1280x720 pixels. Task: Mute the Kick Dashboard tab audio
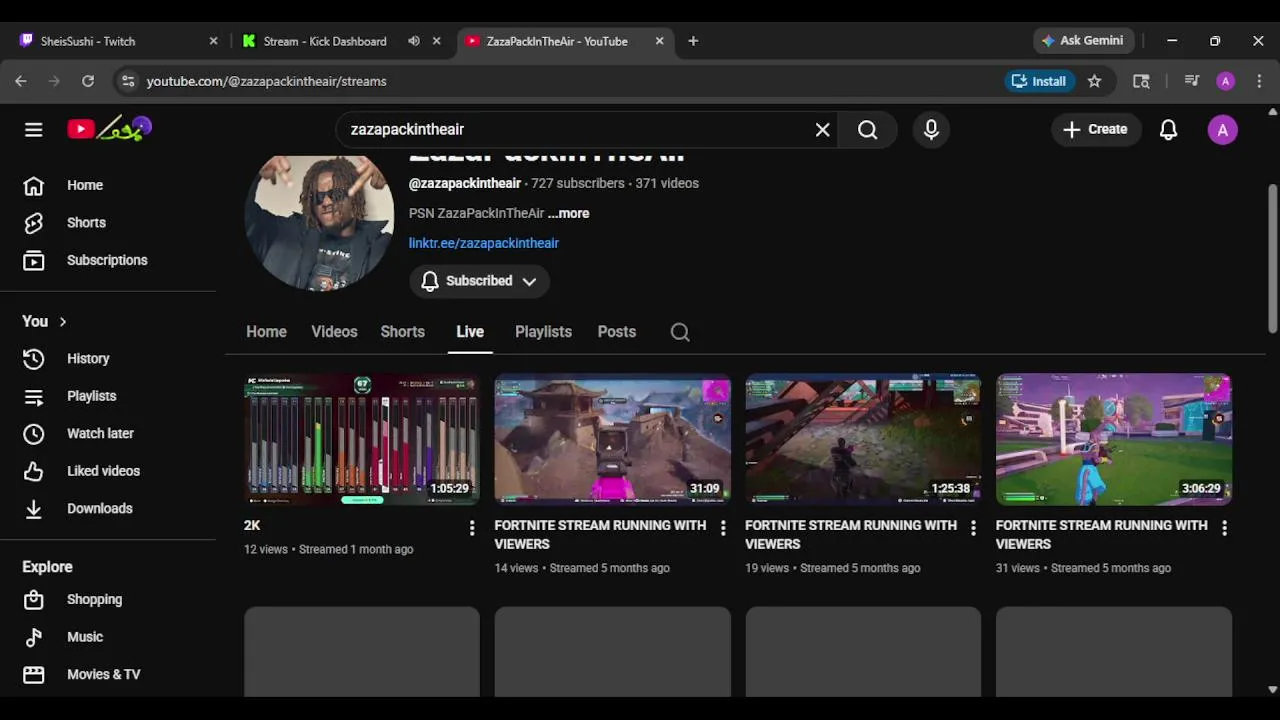coord(414,41)
